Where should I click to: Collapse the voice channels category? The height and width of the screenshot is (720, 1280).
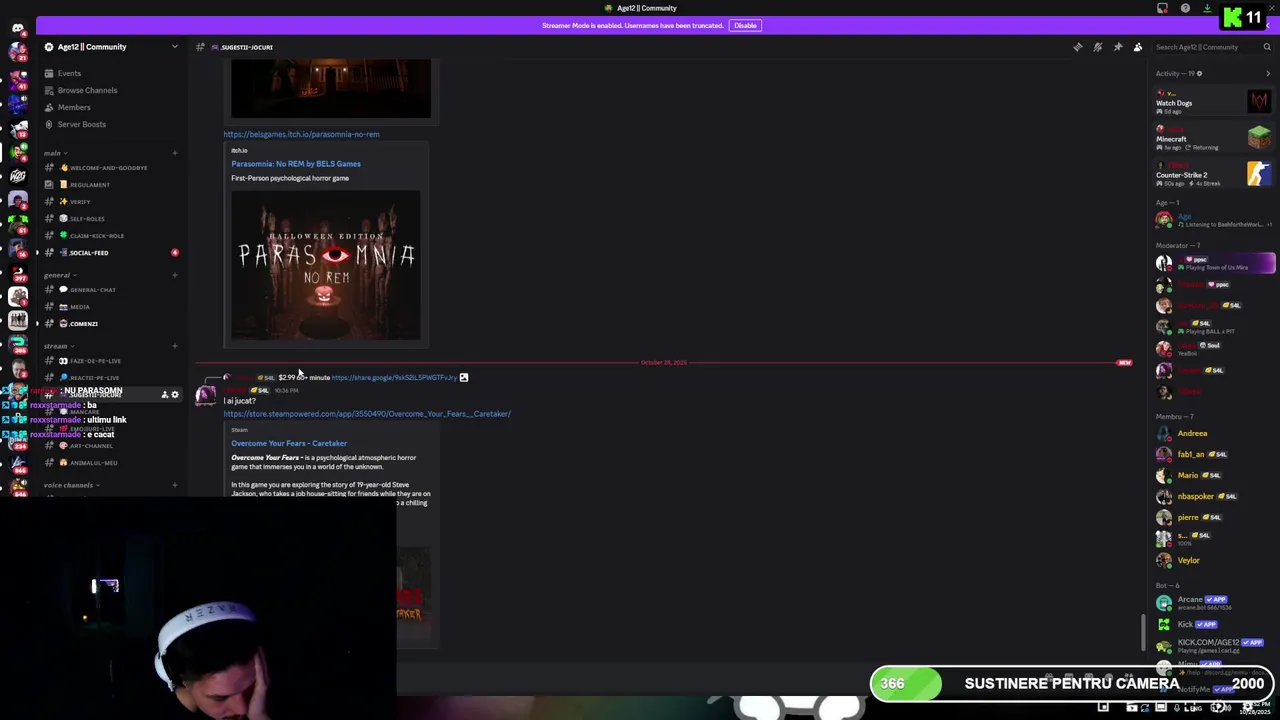click(70, 485)
